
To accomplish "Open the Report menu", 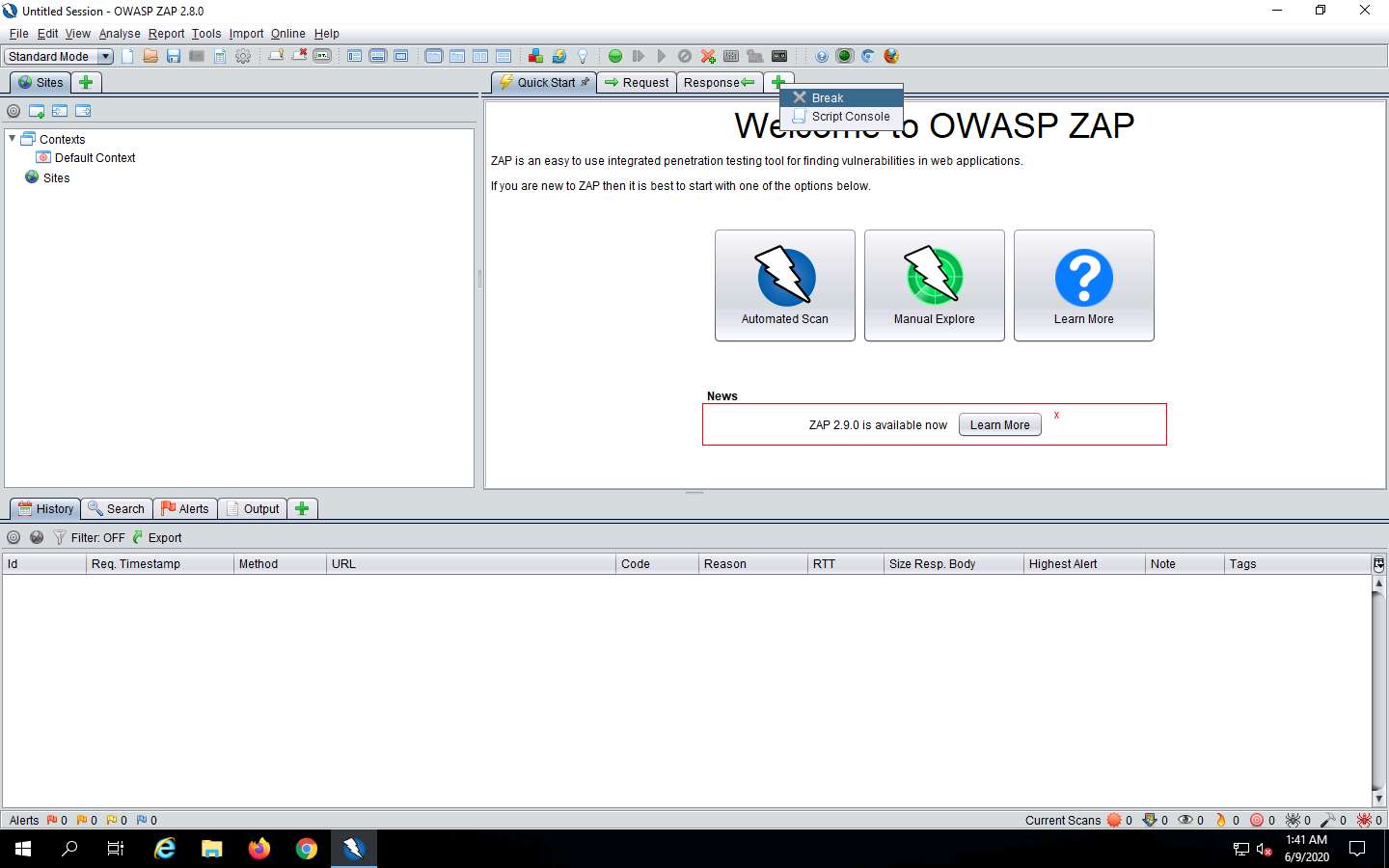I will pyautogui.click(x=166, y=33).
